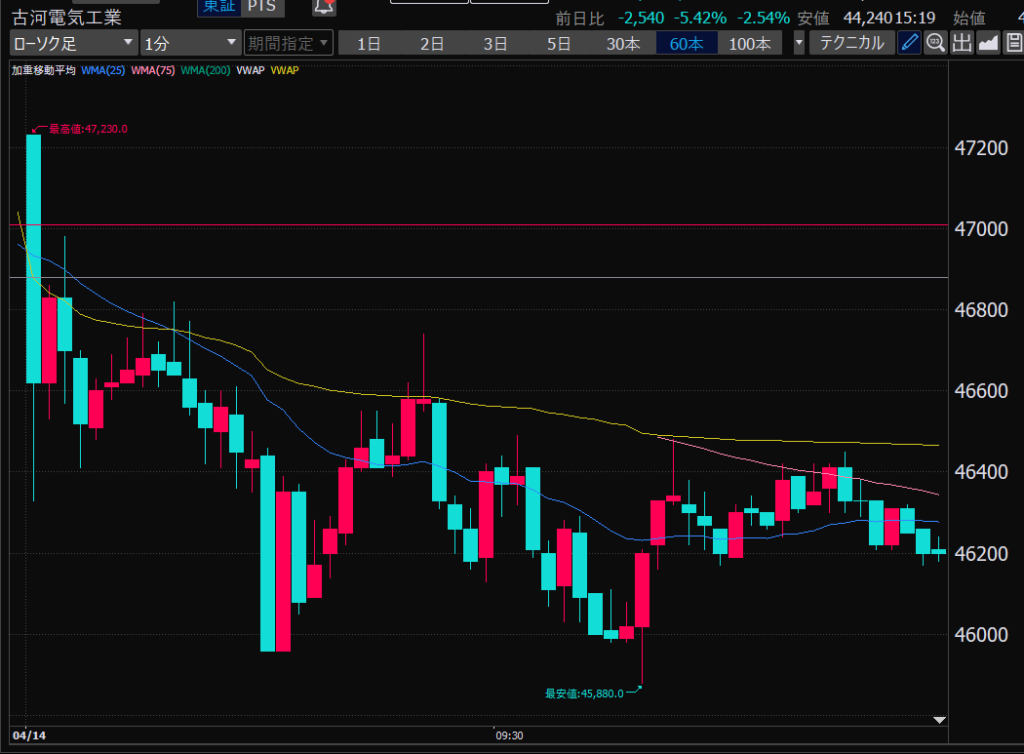Select the 1日 period tab
This screenshot has height=754, width=1024.
coord(369,43)
